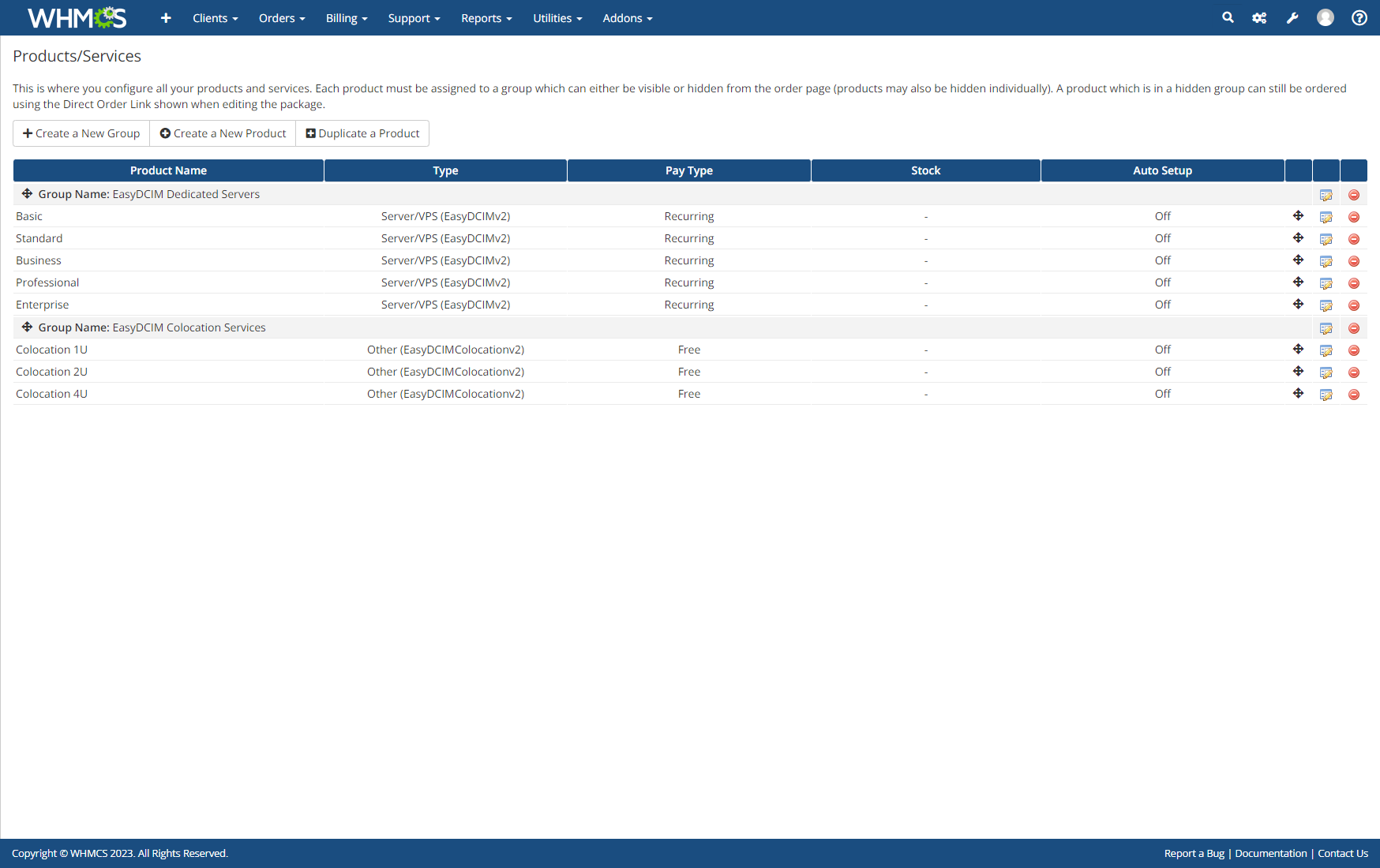Expand the Addons menu
The image size is (1380, 868).
click(x=628, y=18)
